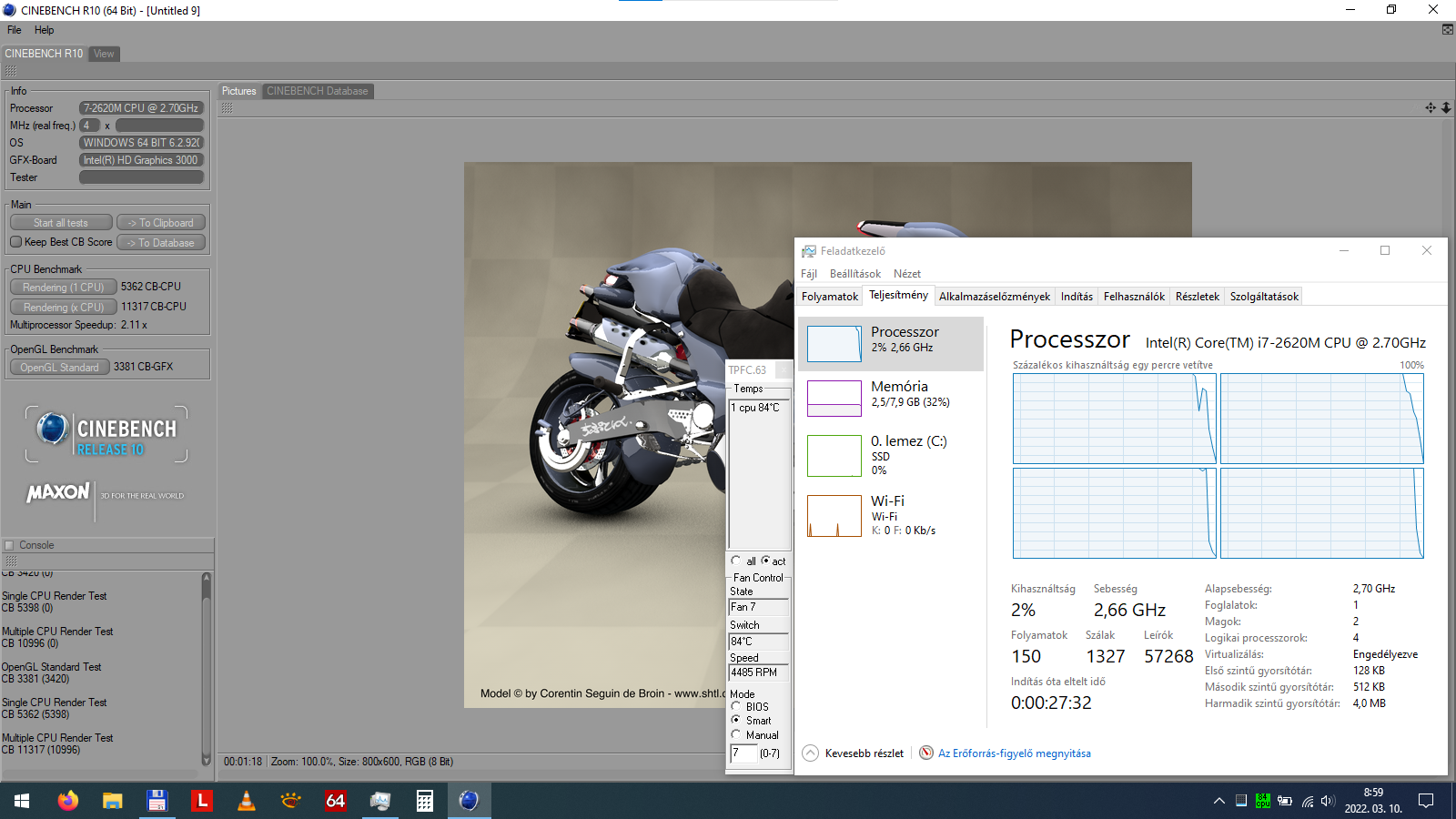Open the Pictures tab
This screenshot has width=1456, height=819.
click(238, 91)
